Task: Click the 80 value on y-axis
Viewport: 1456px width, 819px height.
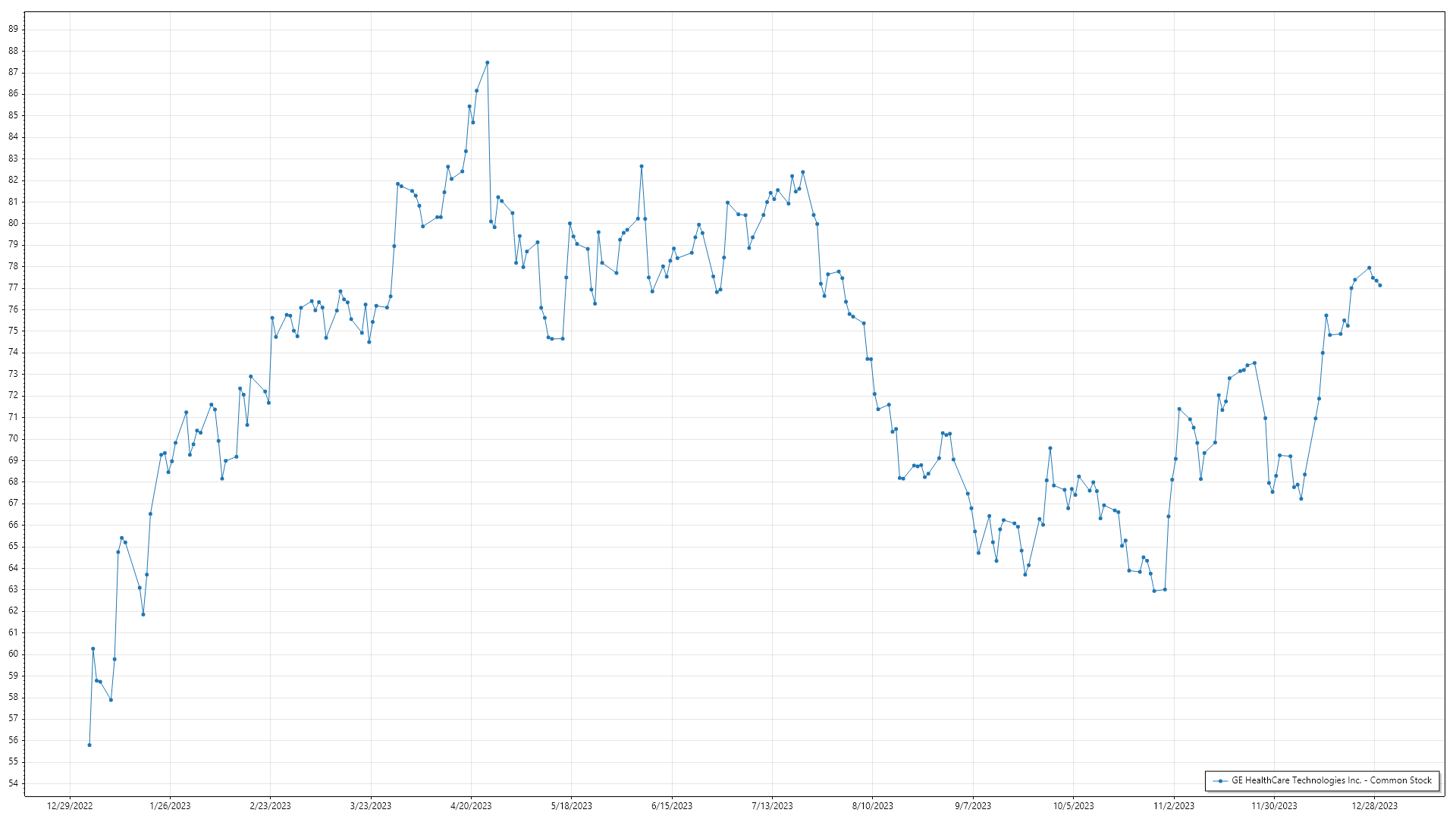Action: coord(14,224)
